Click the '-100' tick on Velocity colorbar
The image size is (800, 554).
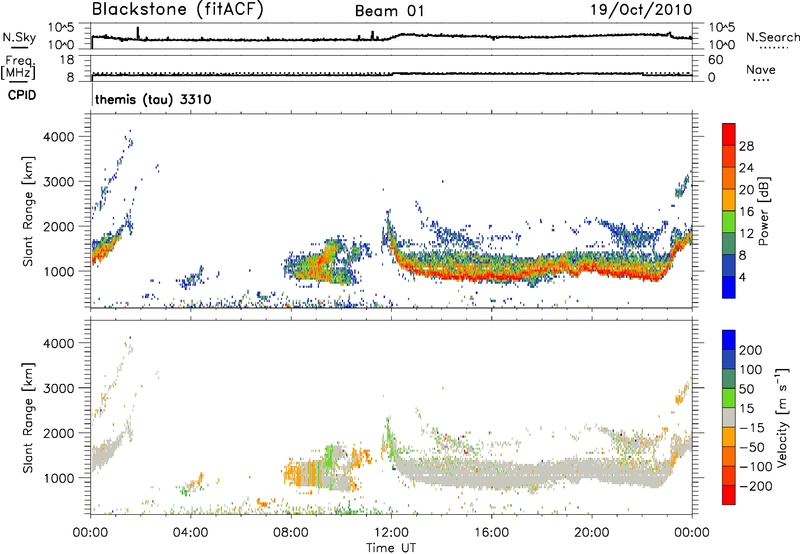tap(755, 467)
